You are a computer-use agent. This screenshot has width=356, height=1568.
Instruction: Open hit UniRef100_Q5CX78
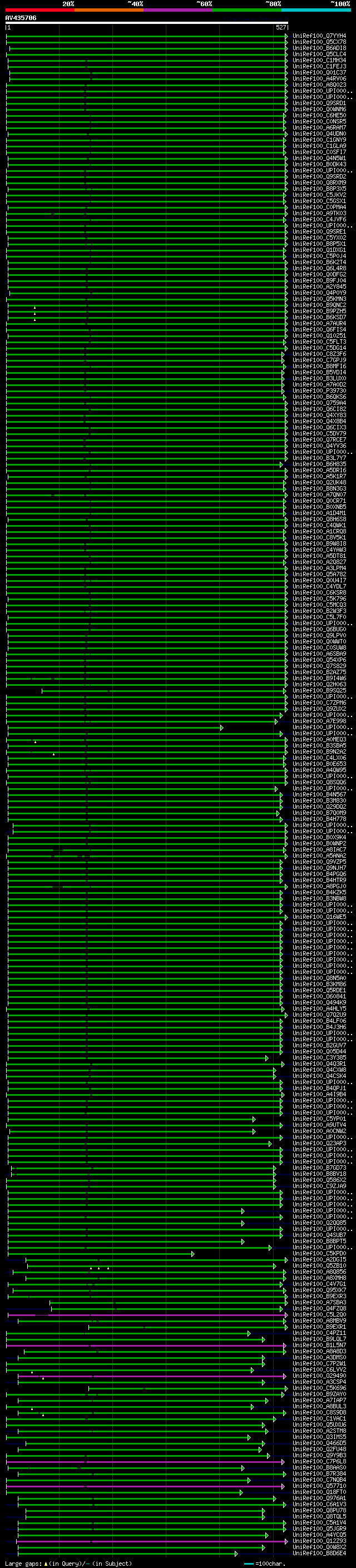[319, 42]
